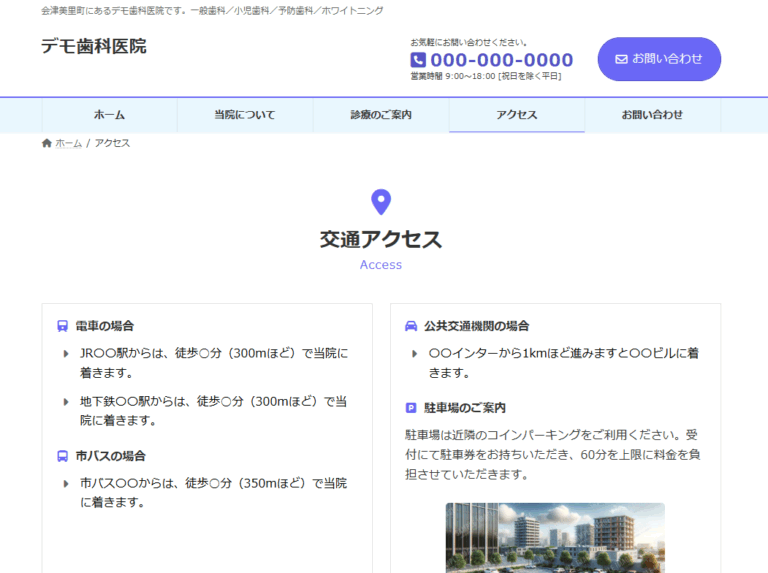768x573 pixels.
Task: Click the train icon next to 電車の場合
Action: tap(62, 326)
